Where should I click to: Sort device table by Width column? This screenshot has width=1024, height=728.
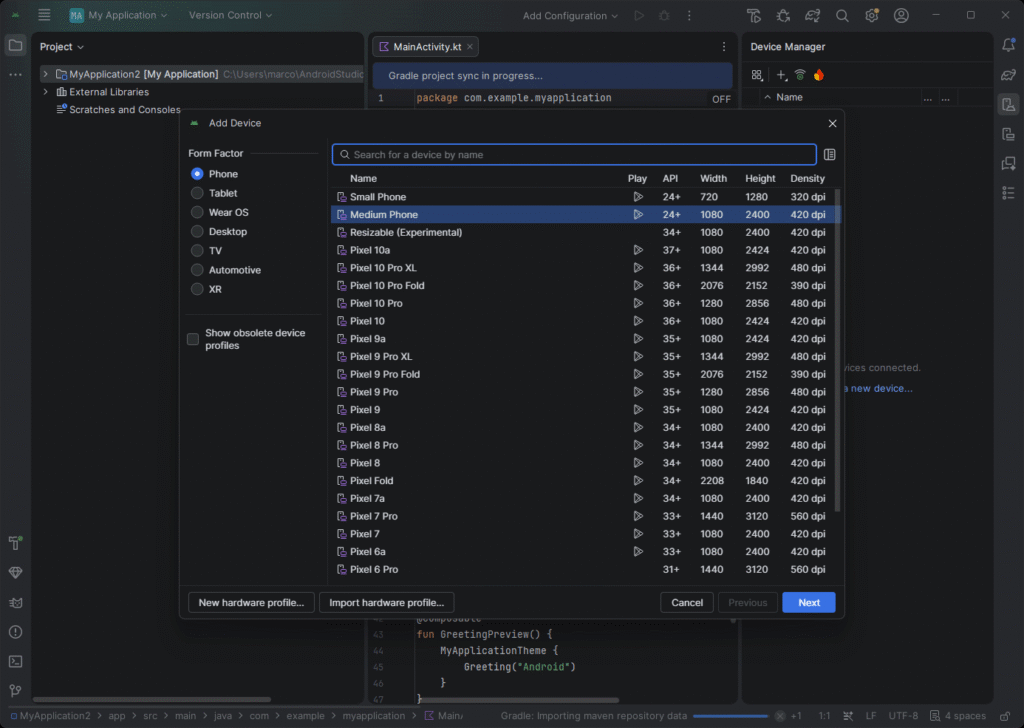click(713, 178)
